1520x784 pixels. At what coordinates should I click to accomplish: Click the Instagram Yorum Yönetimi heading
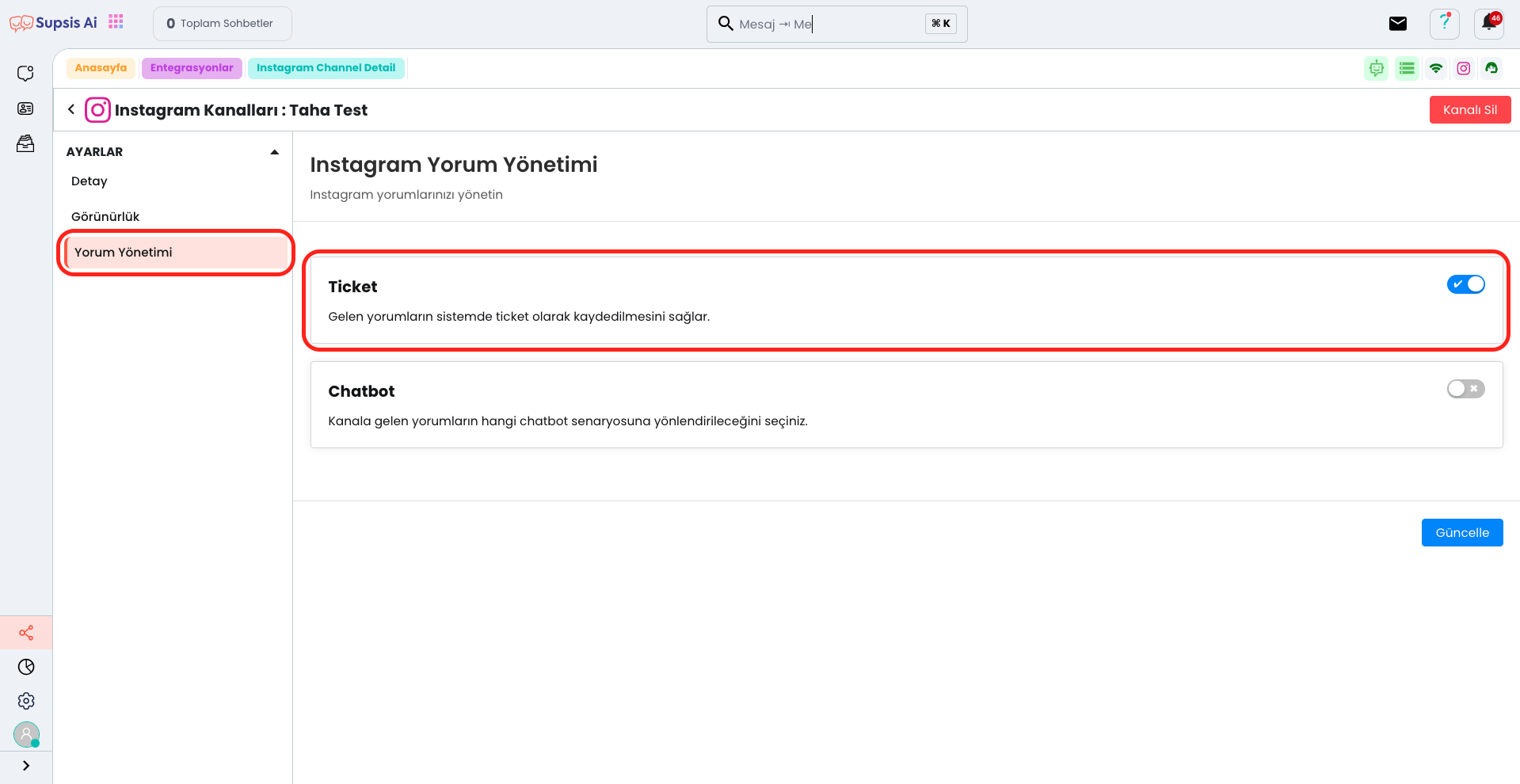(454, 165)
